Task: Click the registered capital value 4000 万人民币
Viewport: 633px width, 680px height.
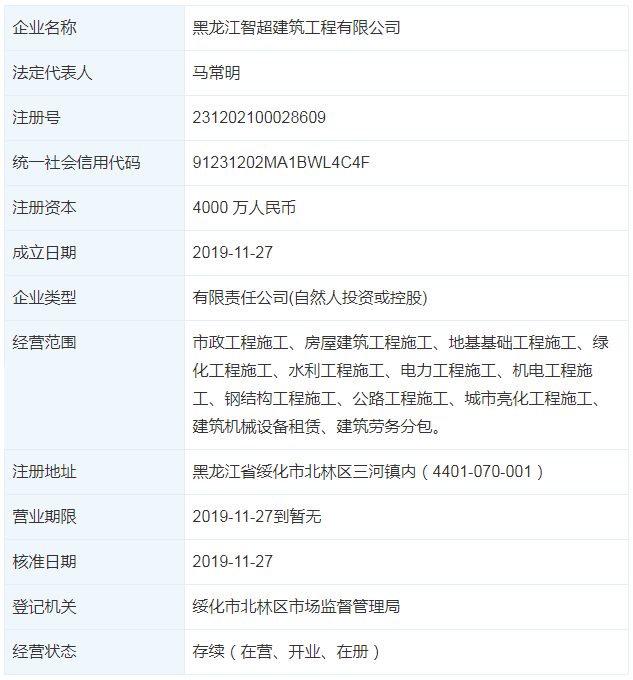Action: click(x=243, y=208)
